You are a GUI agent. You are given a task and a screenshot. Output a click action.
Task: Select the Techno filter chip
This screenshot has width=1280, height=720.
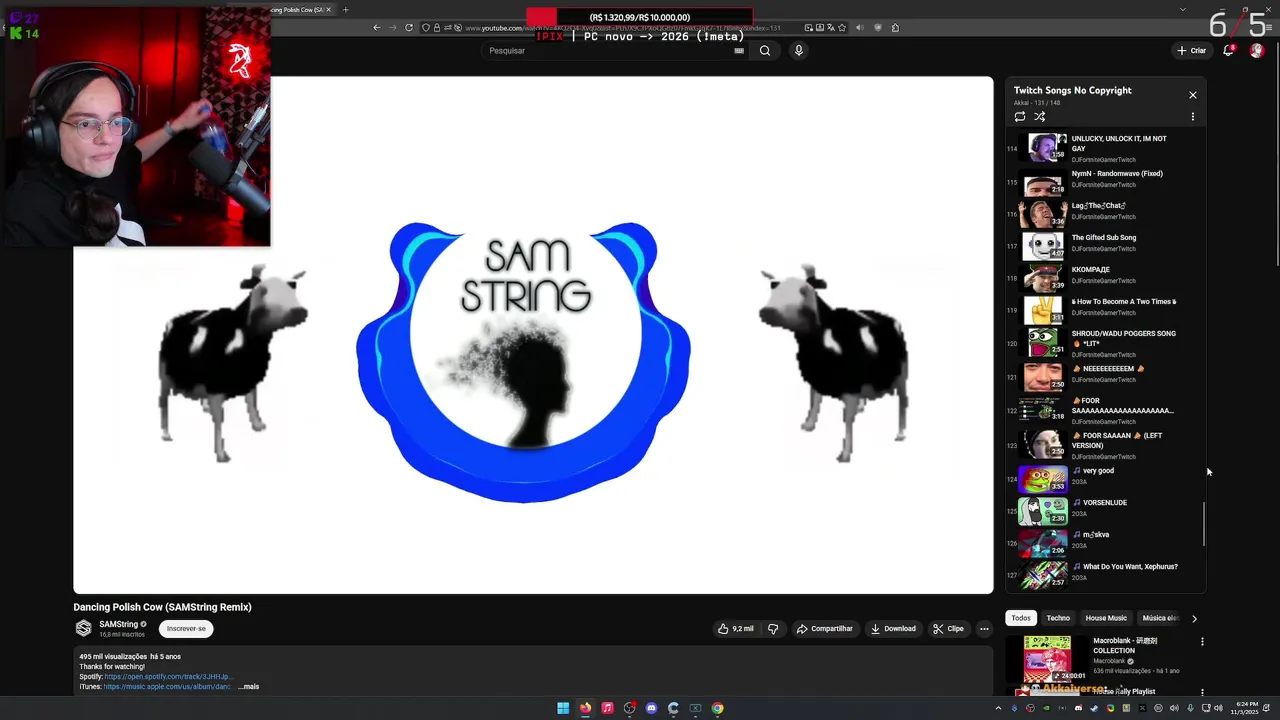(1058, 618)
